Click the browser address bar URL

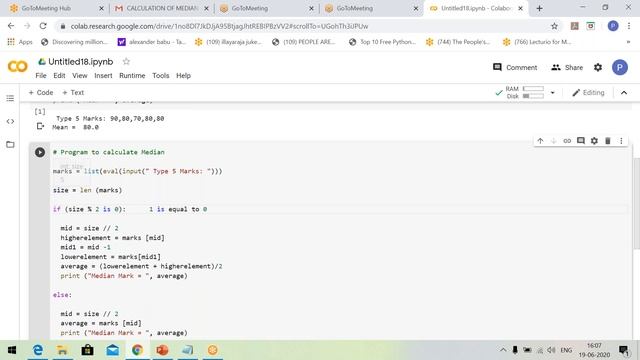[x=219, y=26]
